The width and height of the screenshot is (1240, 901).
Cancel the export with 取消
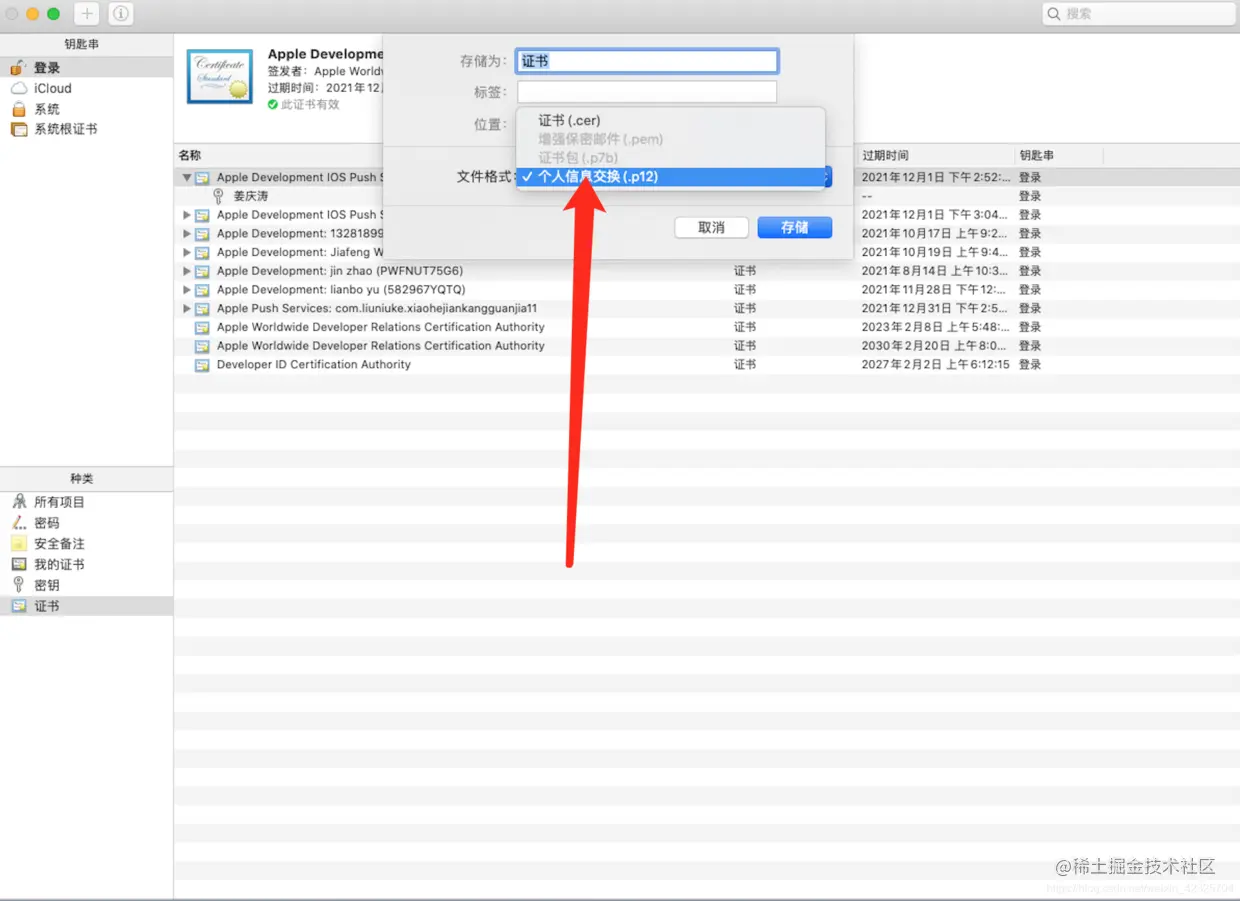pyautogui.click(x=711, y=228)
